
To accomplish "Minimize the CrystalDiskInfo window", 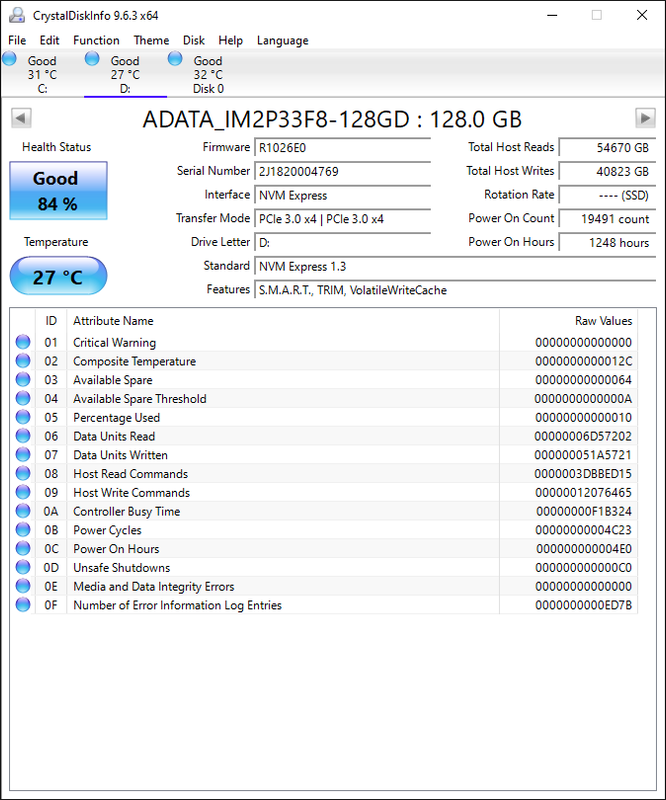I will tap(552, 15).
